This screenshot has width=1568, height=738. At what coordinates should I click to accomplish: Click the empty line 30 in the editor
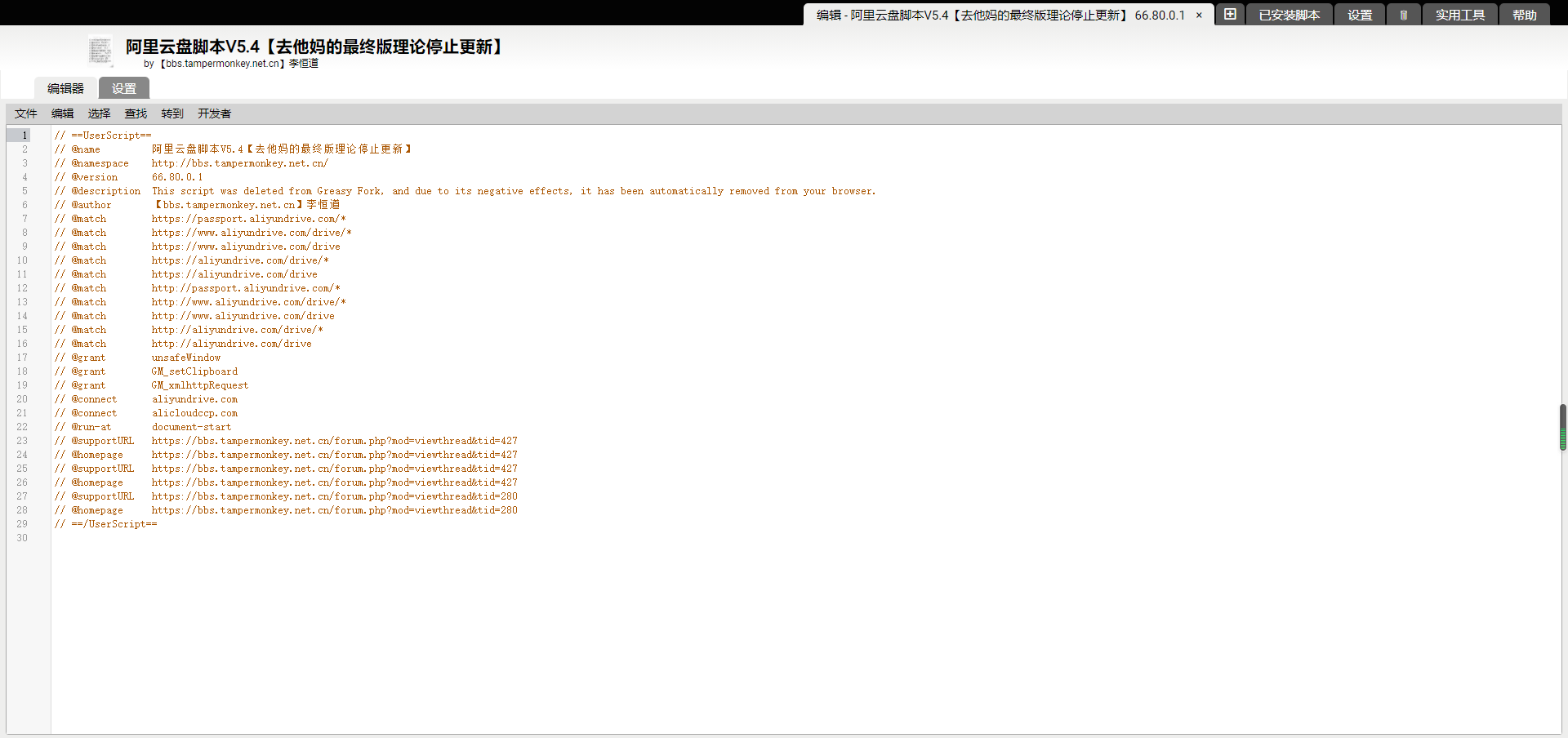[806, 538]
